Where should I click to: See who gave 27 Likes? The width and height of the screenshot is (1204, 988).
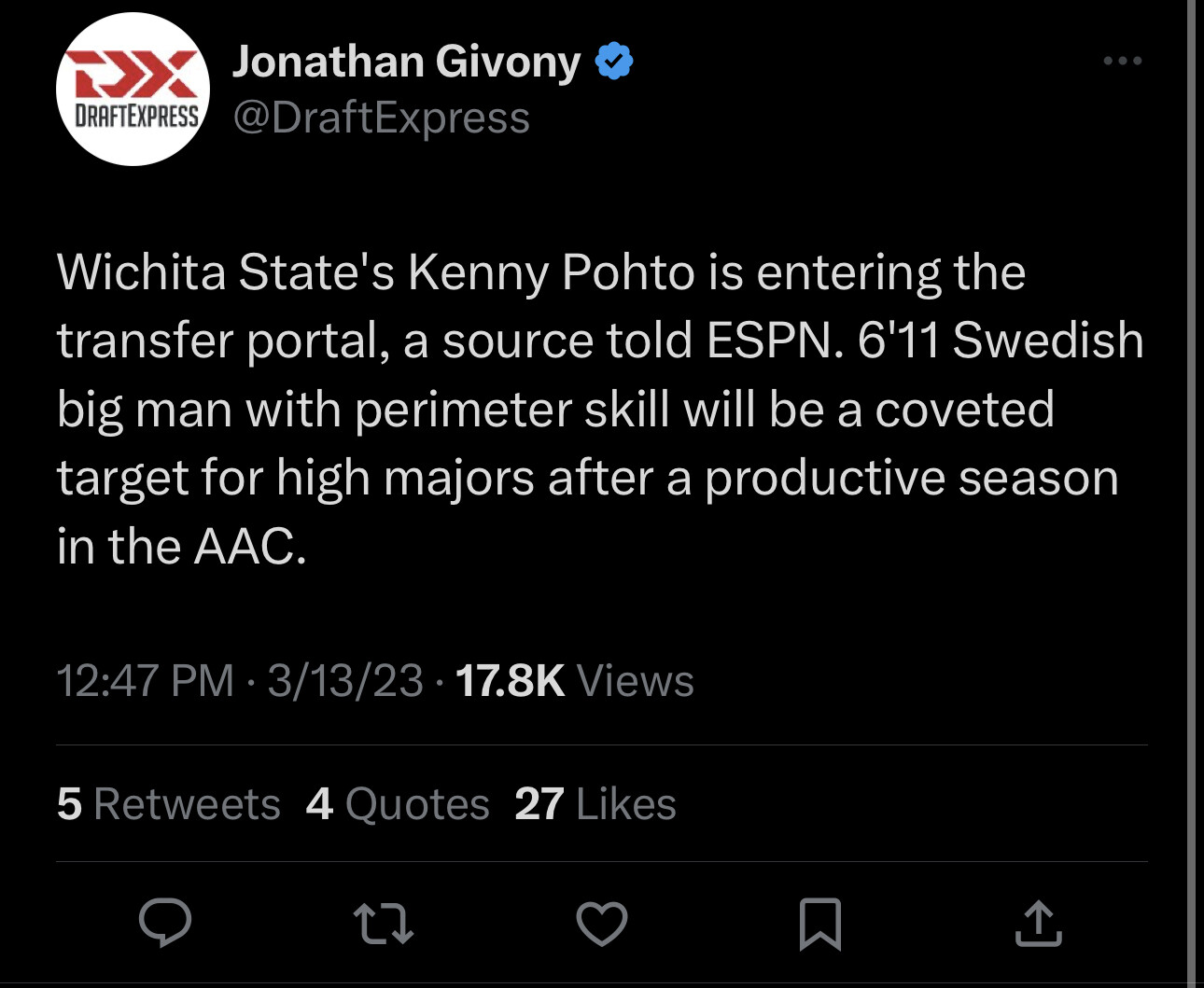pos(595,804)
